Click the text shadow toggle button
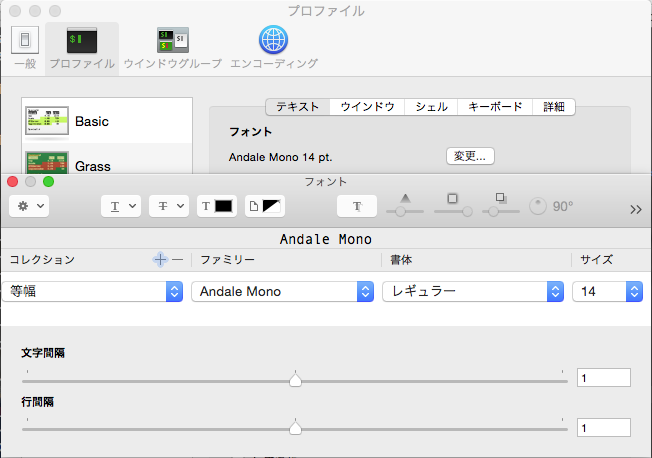The height and width of the screenshot is (458, 652). coord(357,206)
